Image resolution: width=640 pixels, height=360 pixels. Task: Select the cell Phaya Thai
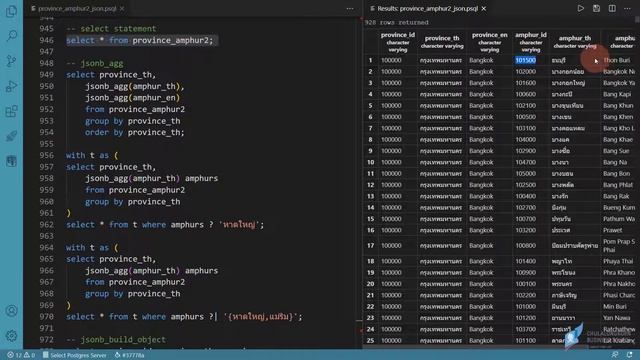point(618,261)
